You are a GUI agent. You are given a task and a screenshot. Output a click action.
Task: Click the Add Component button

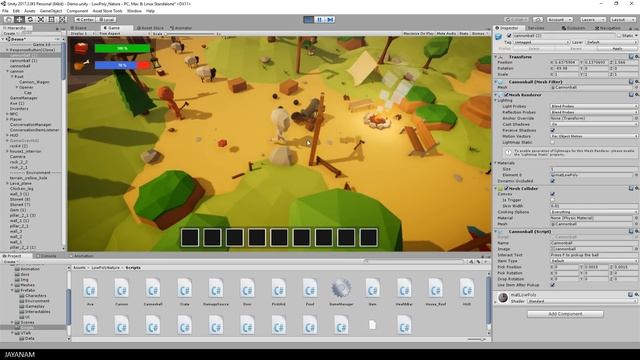coord(565,314)
